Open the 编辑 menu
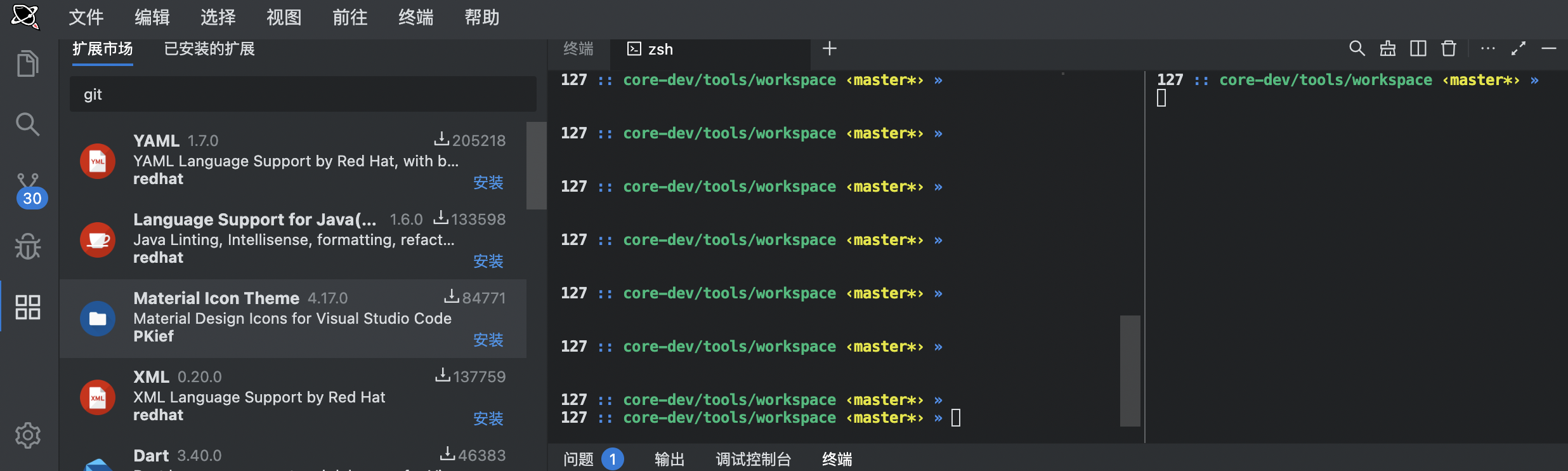This screenshot has height=471, width=1568. [152, 17]
